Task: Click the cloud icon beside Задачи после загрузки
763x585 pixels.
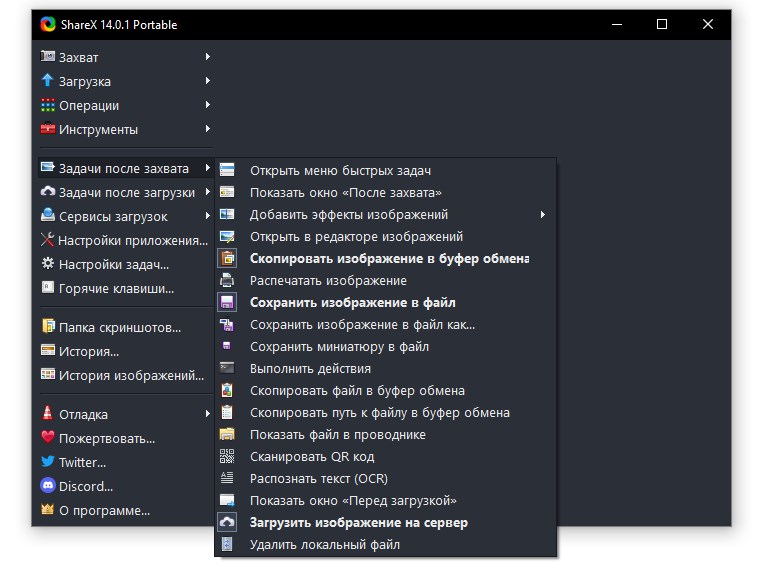Action: 48,191
